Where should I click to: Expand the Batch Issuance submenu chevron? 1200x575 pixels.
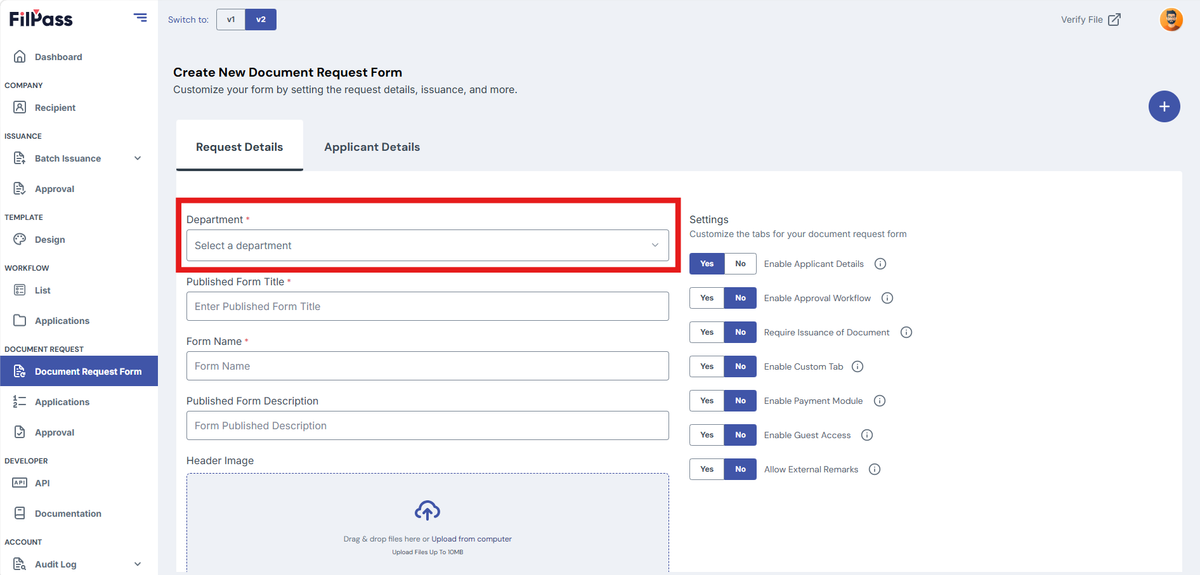click(137, 158)
